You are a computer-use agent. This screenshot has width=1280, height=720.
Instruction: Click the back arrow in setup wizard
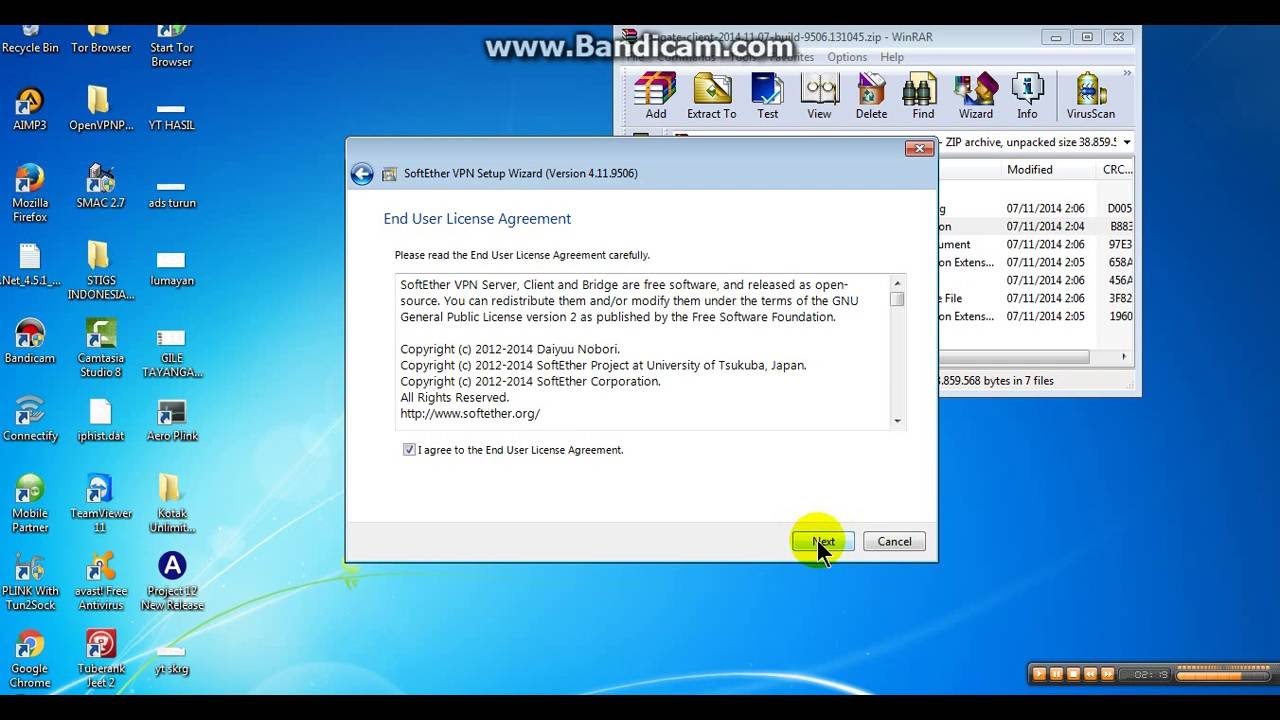tap(362, 174)
